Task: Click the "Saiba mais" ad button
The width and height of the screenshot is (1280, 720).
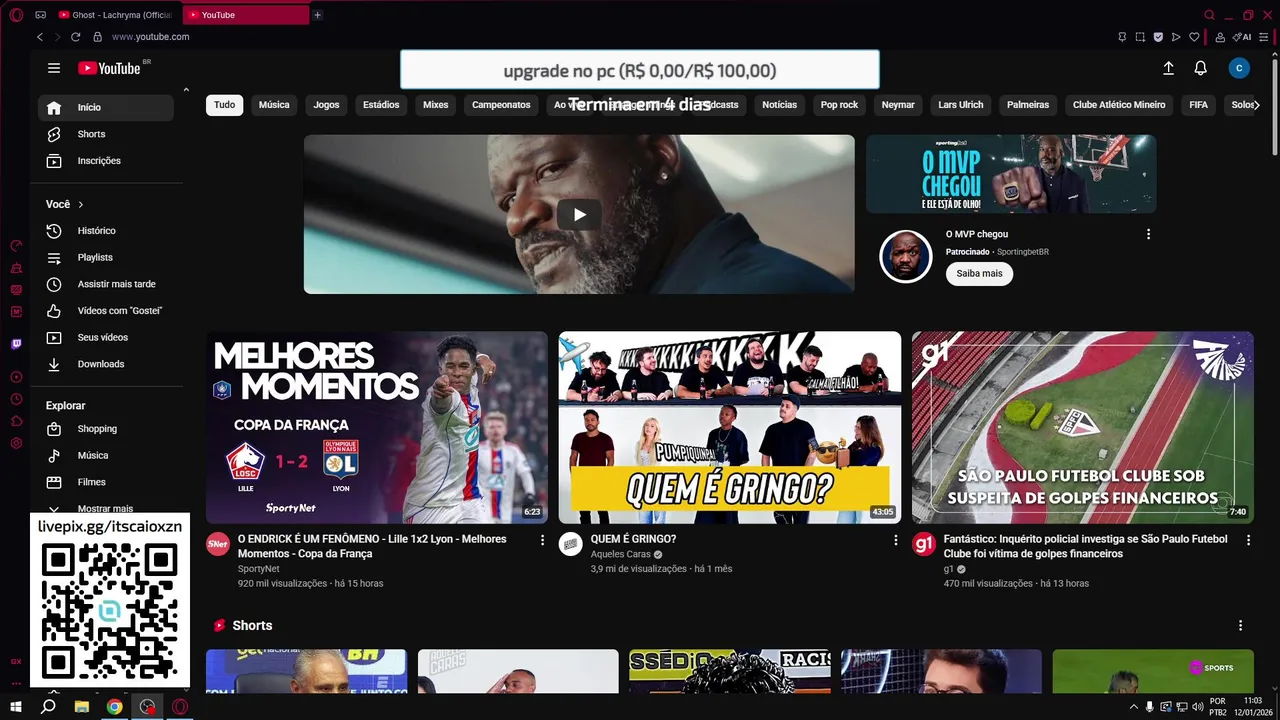Action: (x=979, y=274)
